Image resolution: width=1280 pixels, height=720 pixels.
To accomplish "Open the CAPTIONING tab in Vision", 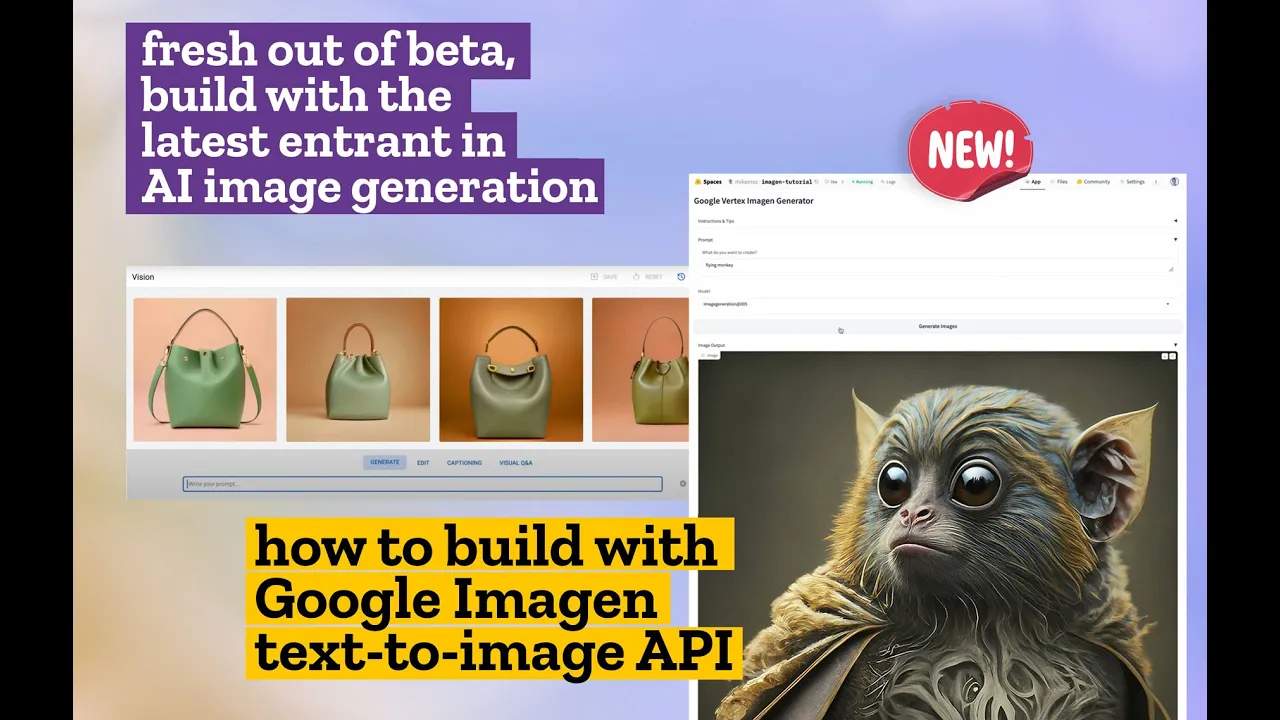I will pyautogui.click(x=464, y=463).
